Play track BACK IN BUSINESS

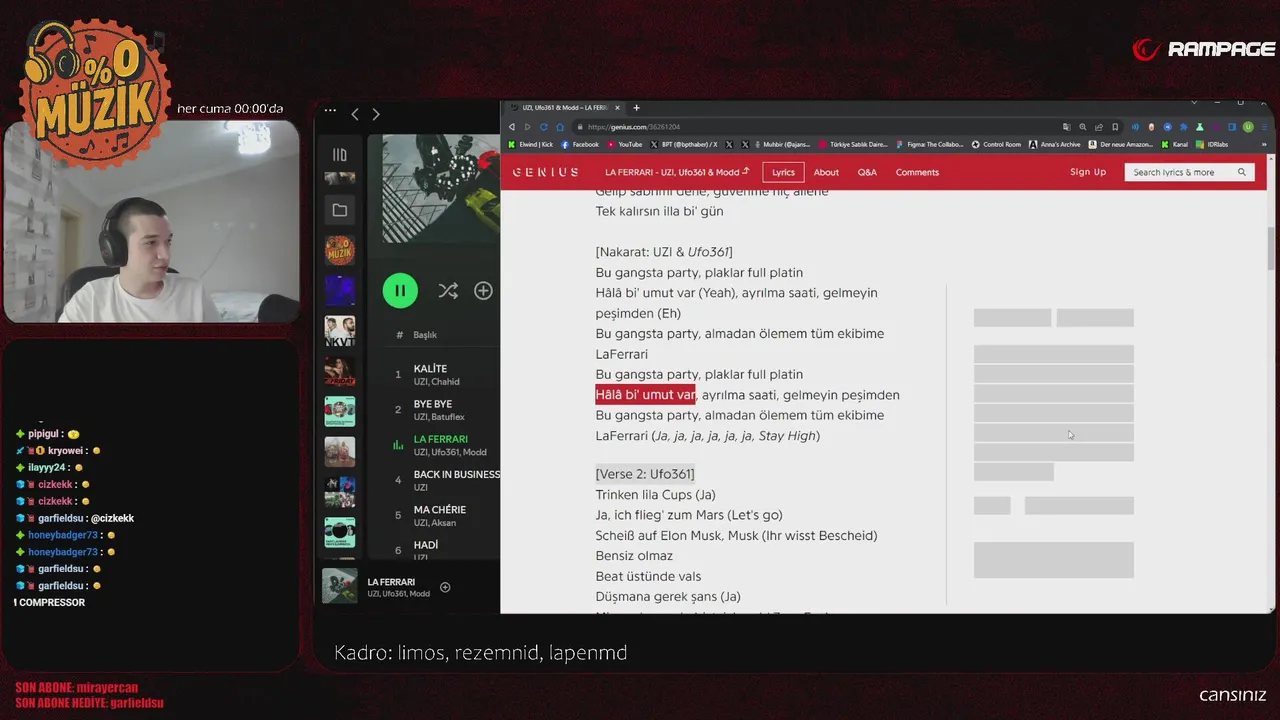442,480
